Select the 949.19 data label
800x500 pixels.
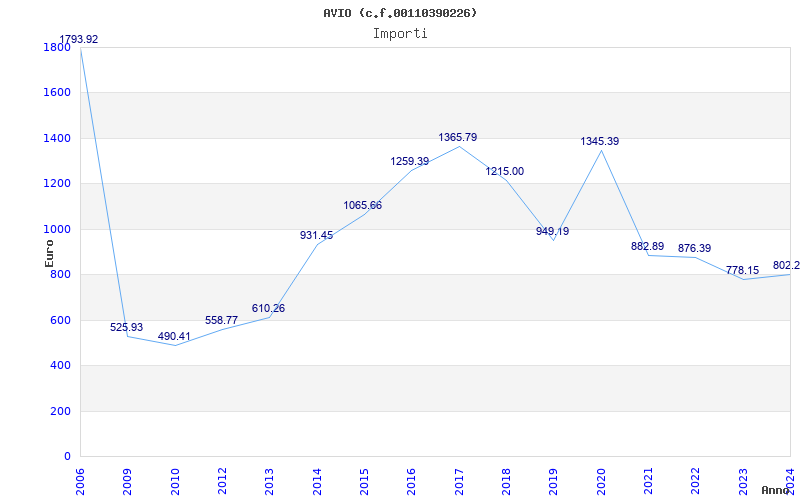tap(553, 231)
